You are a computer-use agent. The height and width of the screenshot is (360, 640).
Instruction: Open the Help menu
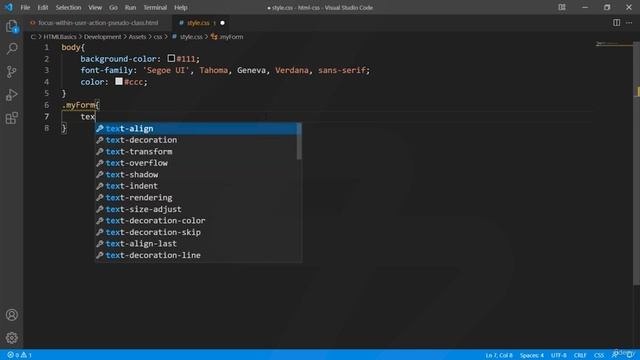181,7
